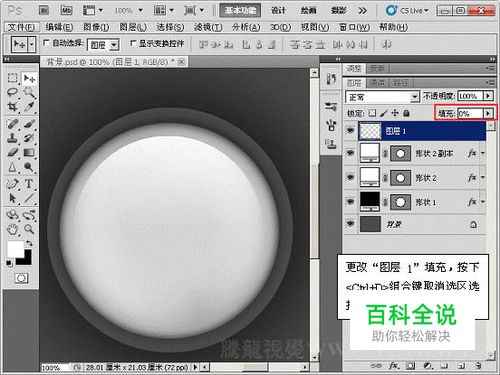Open the 窗口(W) menu
The height and width of the screenshot is (375, 500).
tap(354, 27)
